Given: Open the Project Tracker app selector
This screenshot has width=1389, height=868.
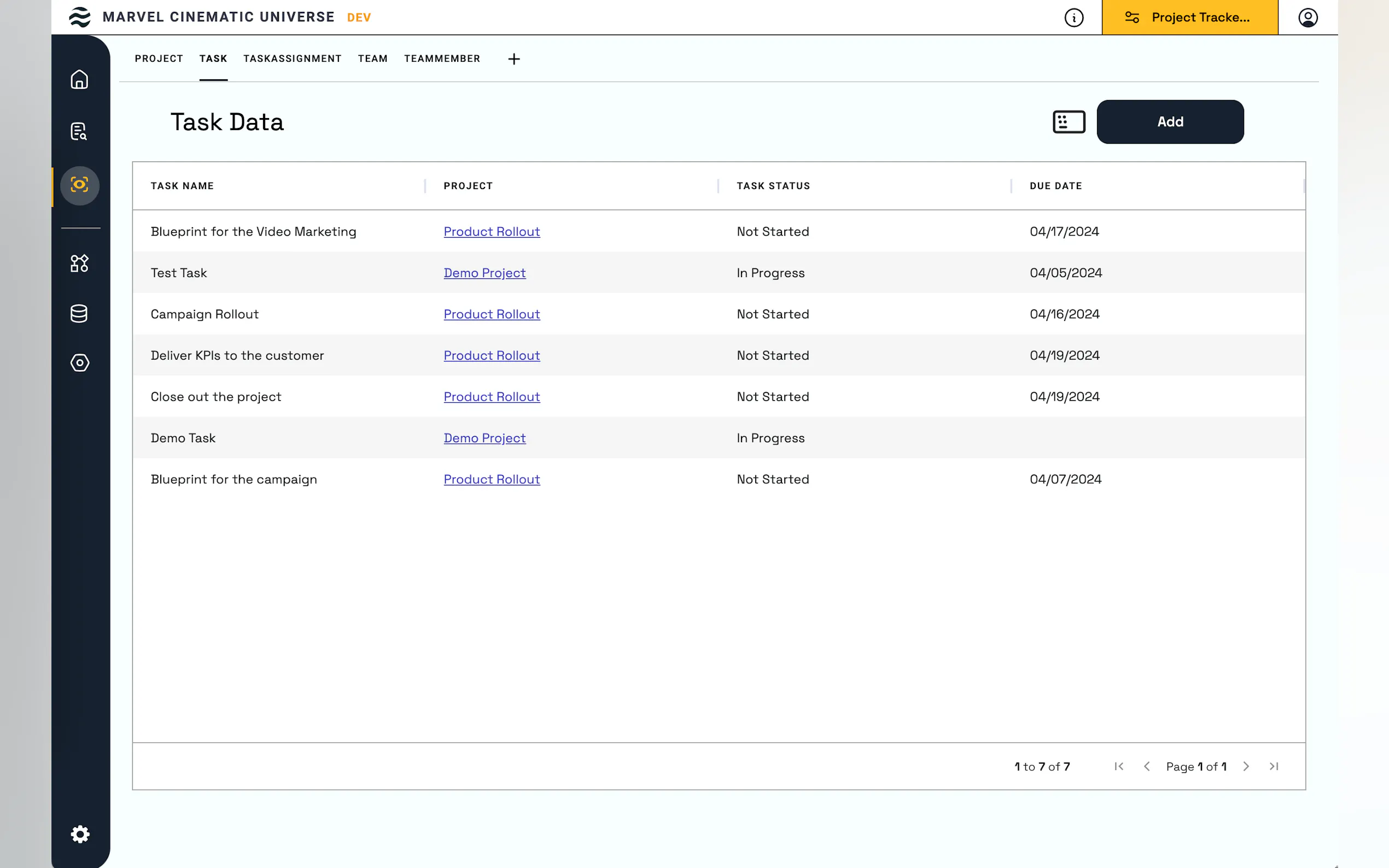Looking at the screenshot, I should click(1189, 18).
